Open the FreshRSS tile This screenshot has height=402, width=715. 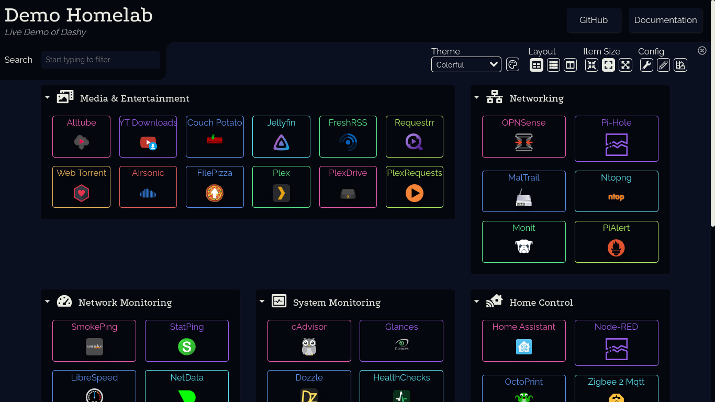(348, 136)
